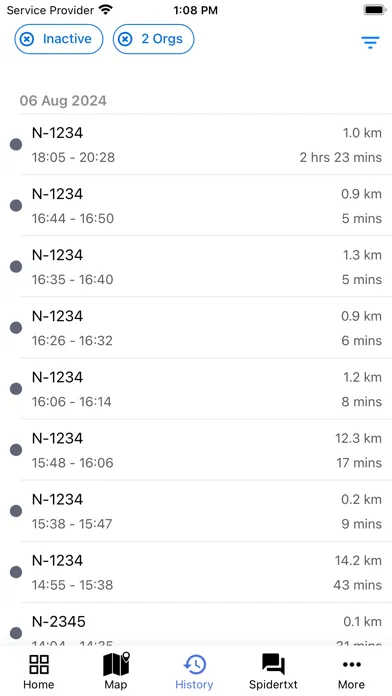The image size is (392, 696).
Task: Open the More menu
Action: (x=352, y=672)
